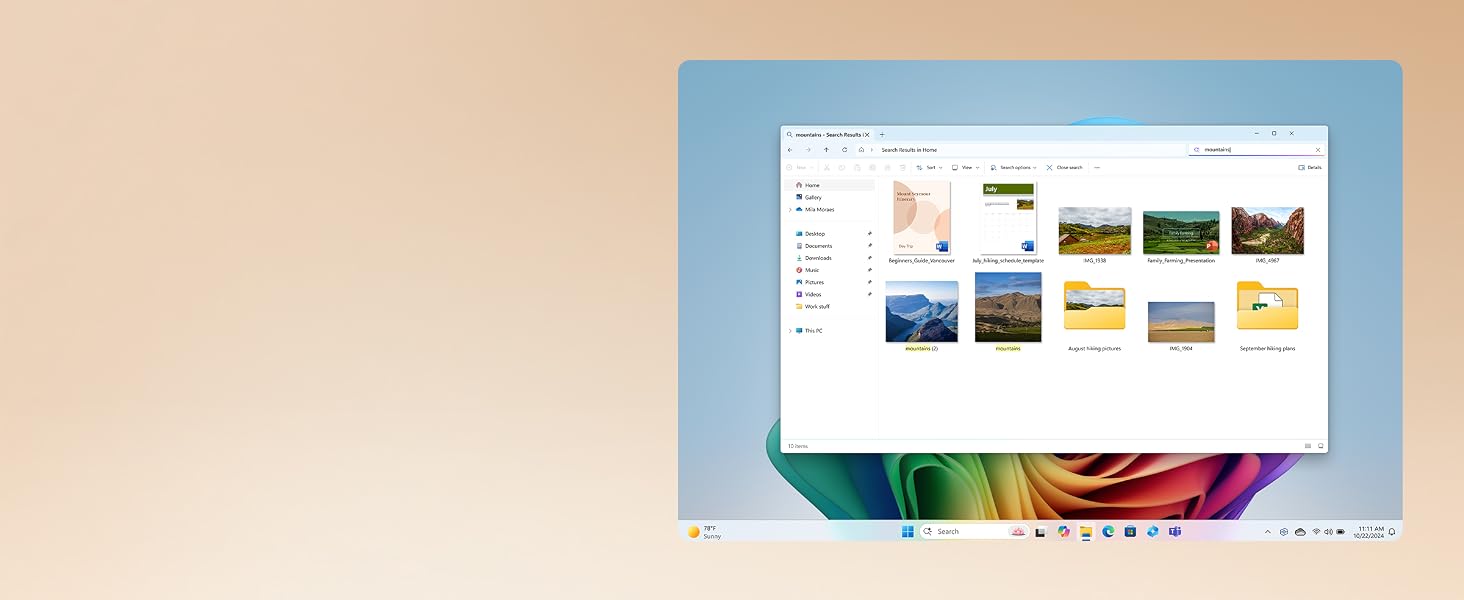
Task: Click the Share icon in toolbar
Action: 887,167
